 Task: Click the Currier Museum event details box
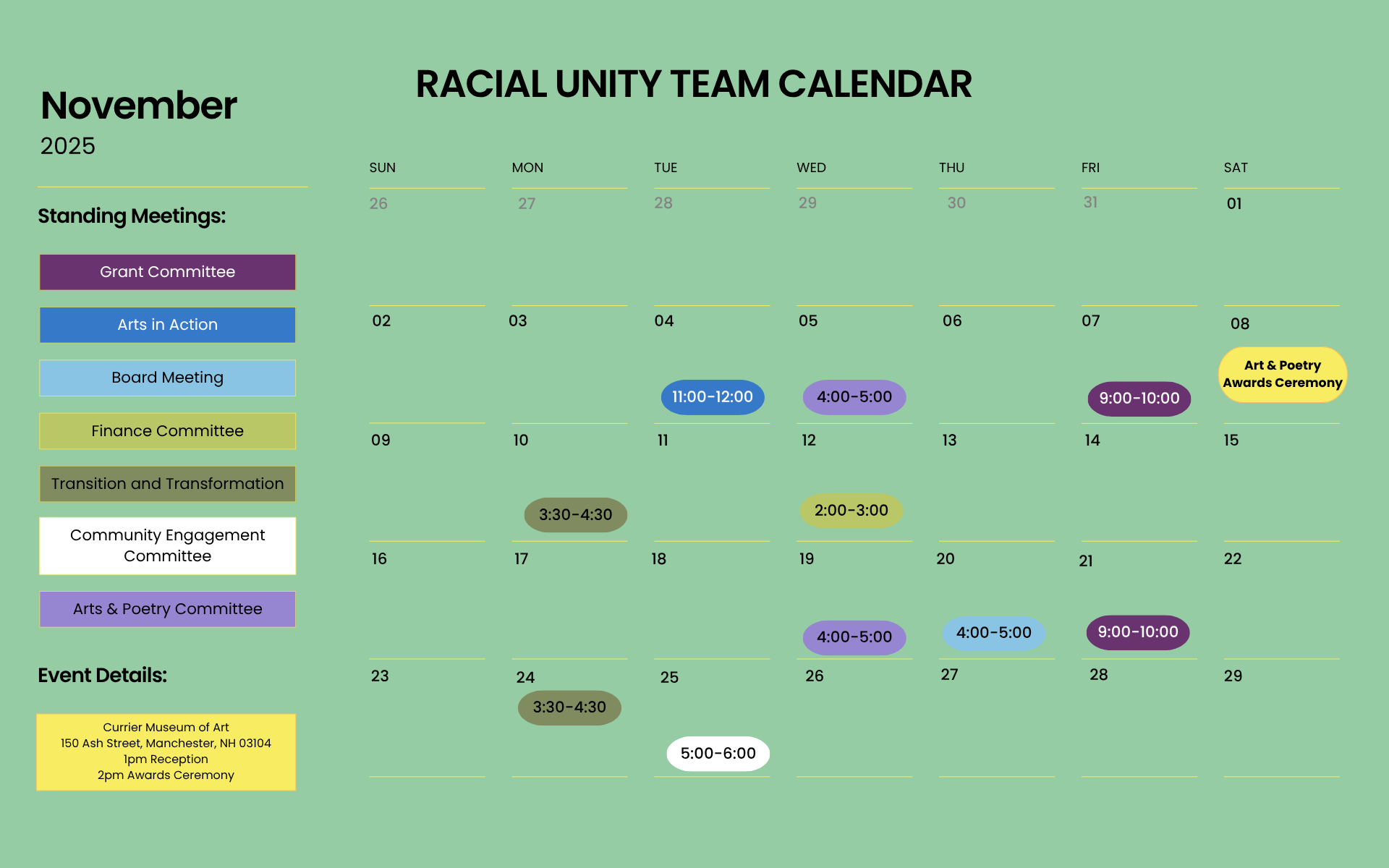pyautogui.click(x=166, y=752)
